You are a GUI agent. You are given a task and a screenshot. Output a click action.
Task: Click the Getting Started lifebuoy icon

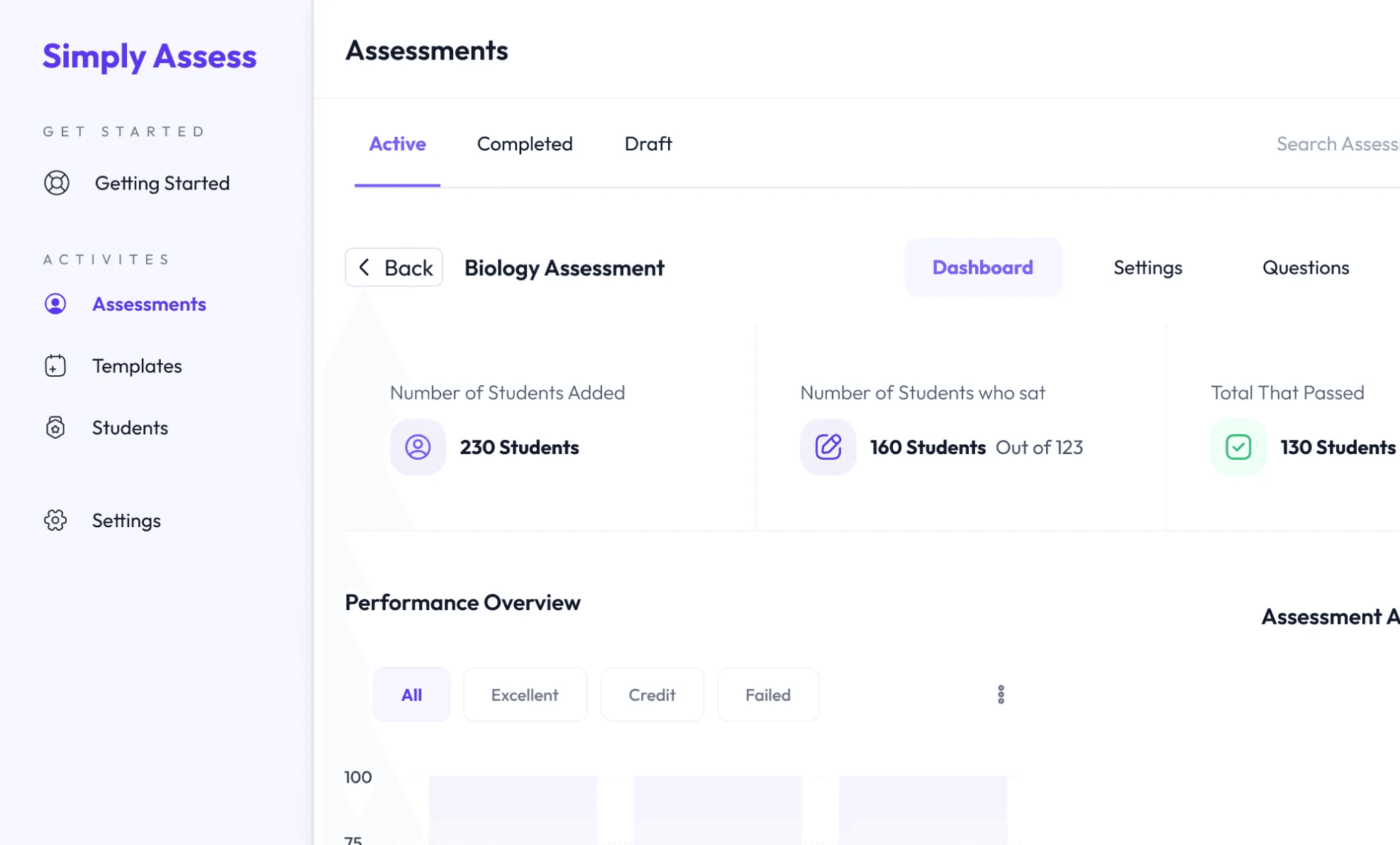click(x=57, y=183)
